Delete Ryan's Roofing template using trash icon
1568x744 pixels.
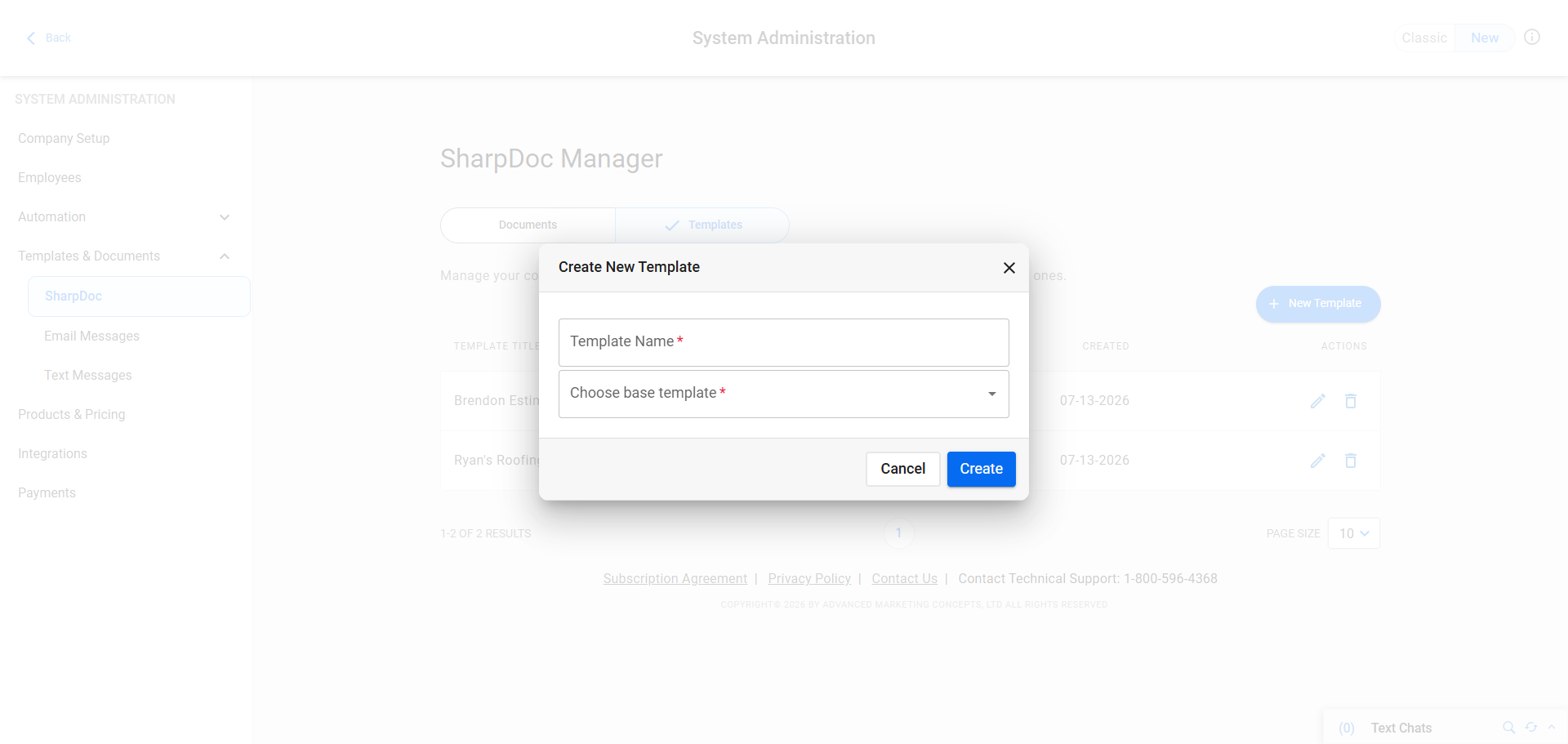[x=1351, y=461]
